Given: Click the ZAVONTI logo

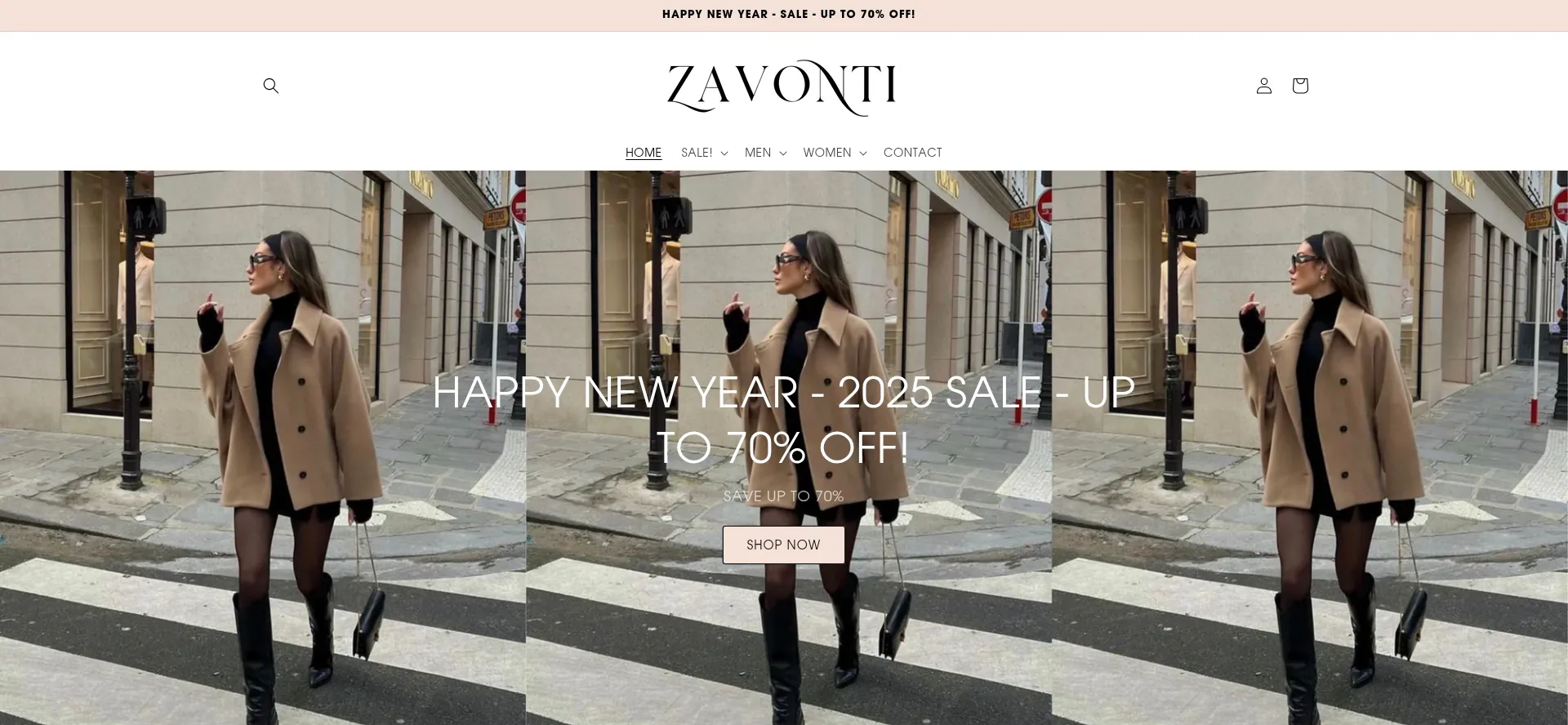Looking at the screenshot, I should [782, 87].
